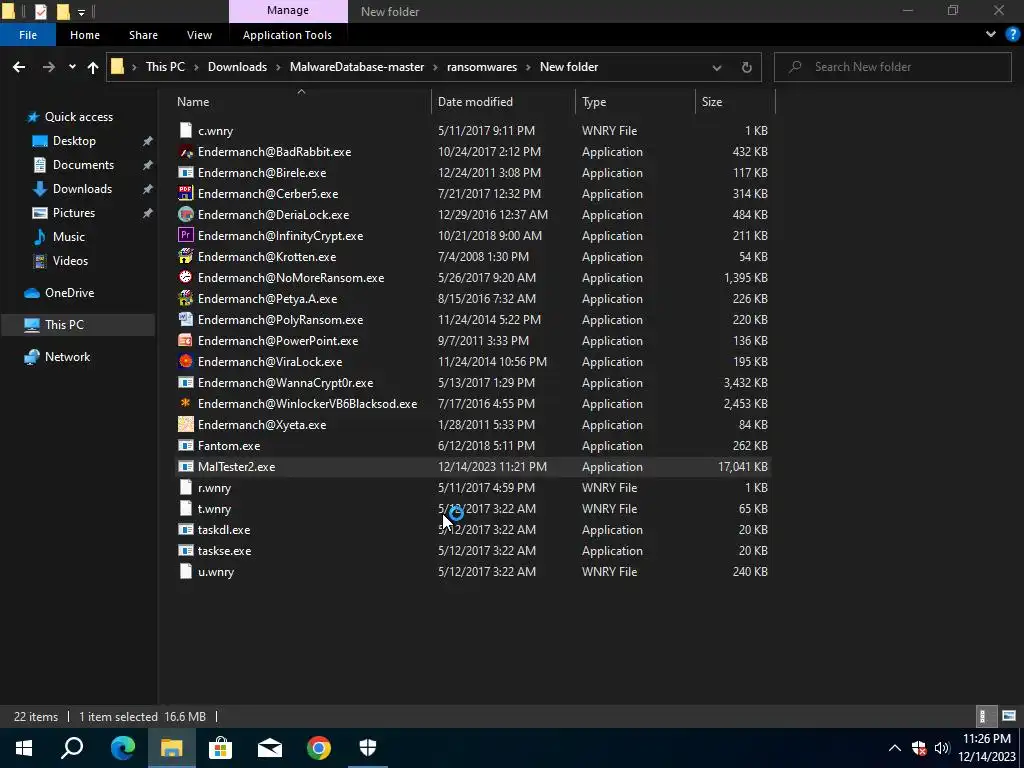Select Desktop in Quick access
This screenshot has height=768, width=1024.
pos(74,140)
